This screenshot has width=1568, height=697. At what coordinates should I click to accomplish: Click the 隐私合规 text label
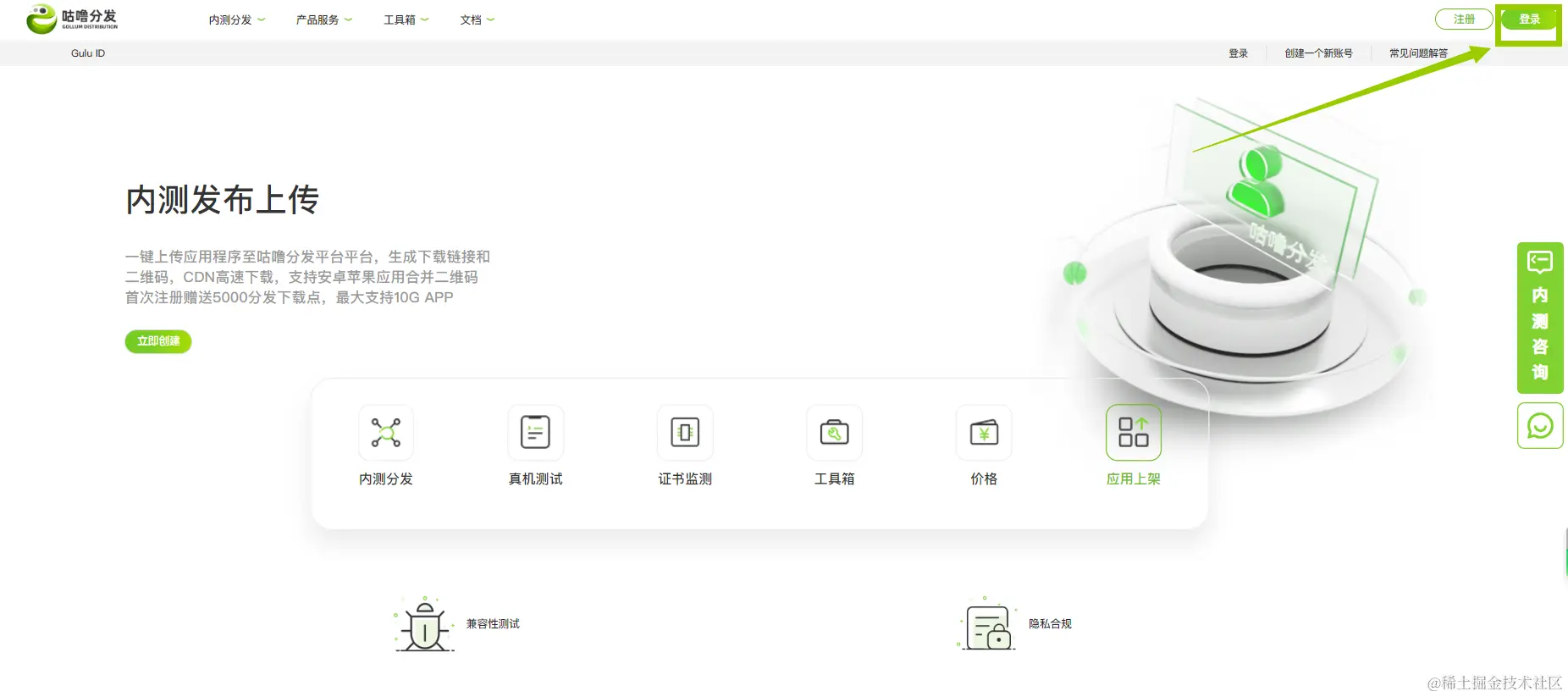1050,624
